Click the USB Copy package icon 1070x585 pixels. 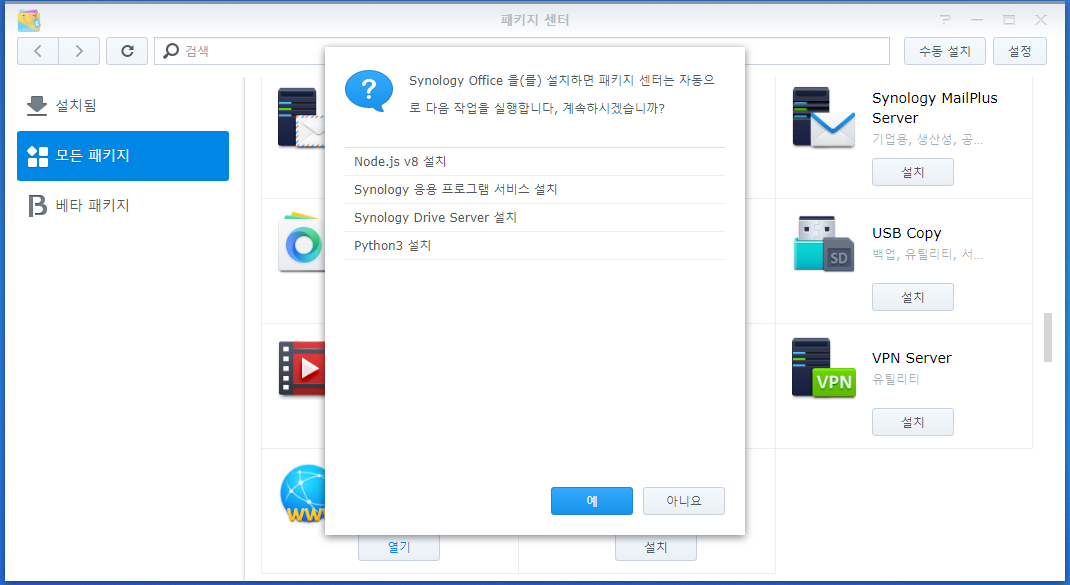click(824, 244)
